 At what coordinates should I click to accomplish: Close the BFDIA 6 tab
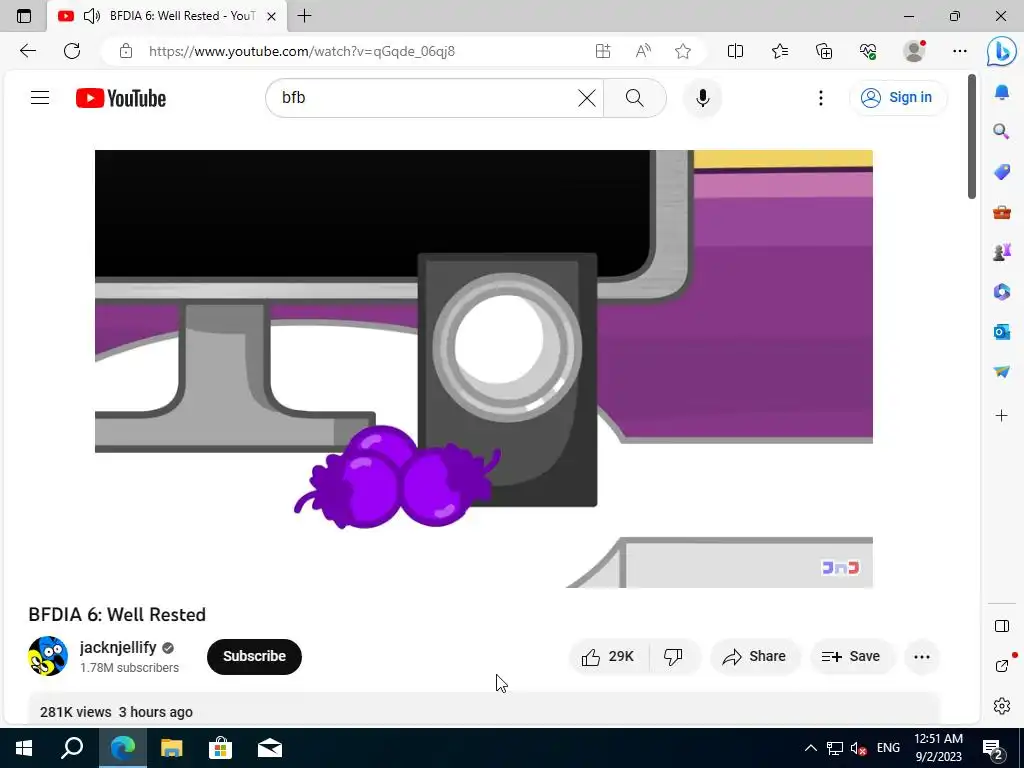pyautogui.click(x=272, y=16)
